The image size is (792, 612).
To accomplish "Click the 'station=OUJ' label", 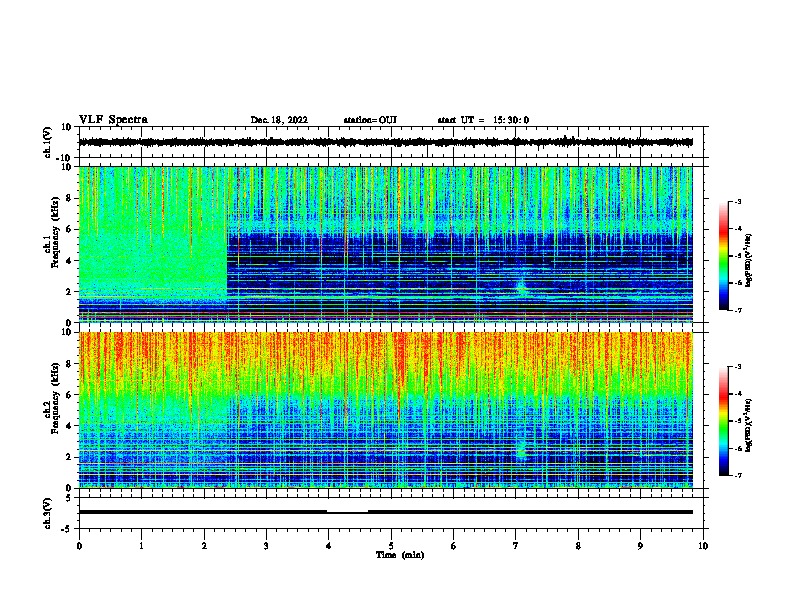I will pos(370,120).
